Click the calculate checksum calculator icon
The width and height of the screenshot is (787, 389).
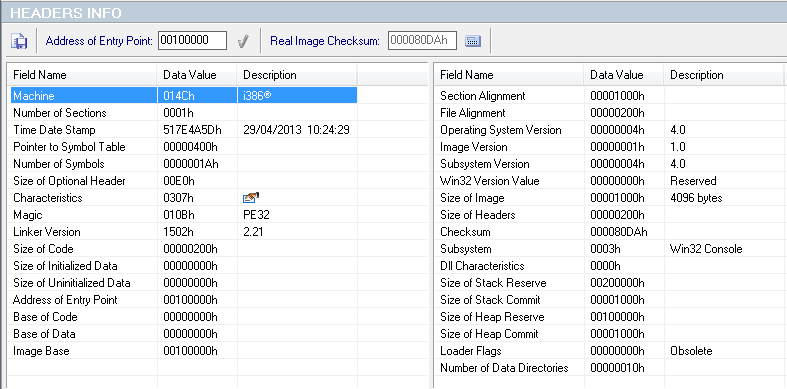[473, 41]
